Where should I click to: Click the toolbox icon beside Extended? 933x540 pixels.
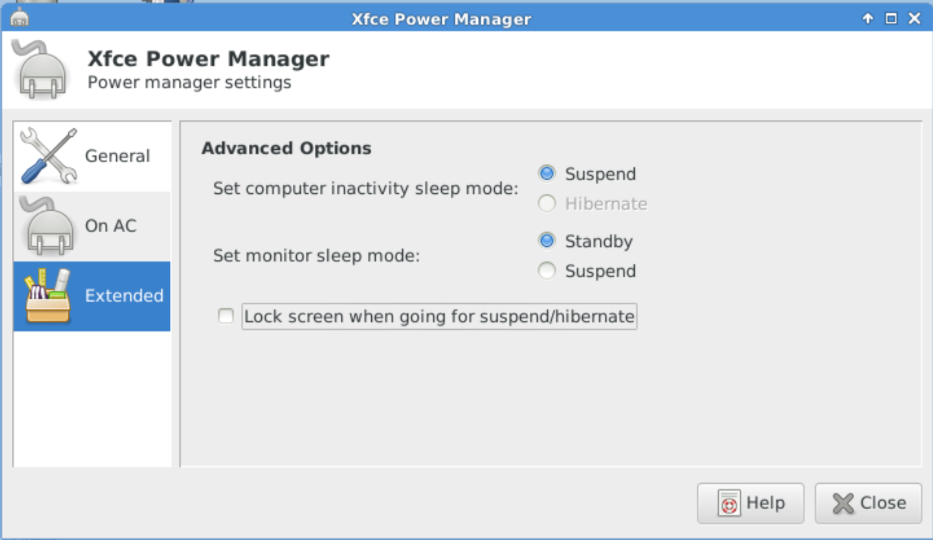coord(48,296)
